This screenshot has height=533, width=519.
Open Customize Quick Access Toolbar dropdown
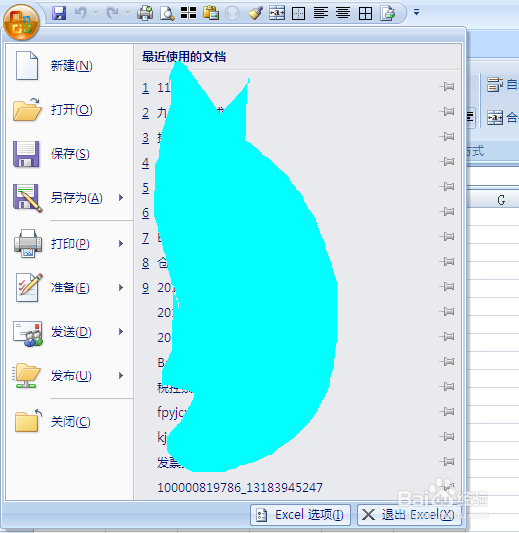(416, 13)
